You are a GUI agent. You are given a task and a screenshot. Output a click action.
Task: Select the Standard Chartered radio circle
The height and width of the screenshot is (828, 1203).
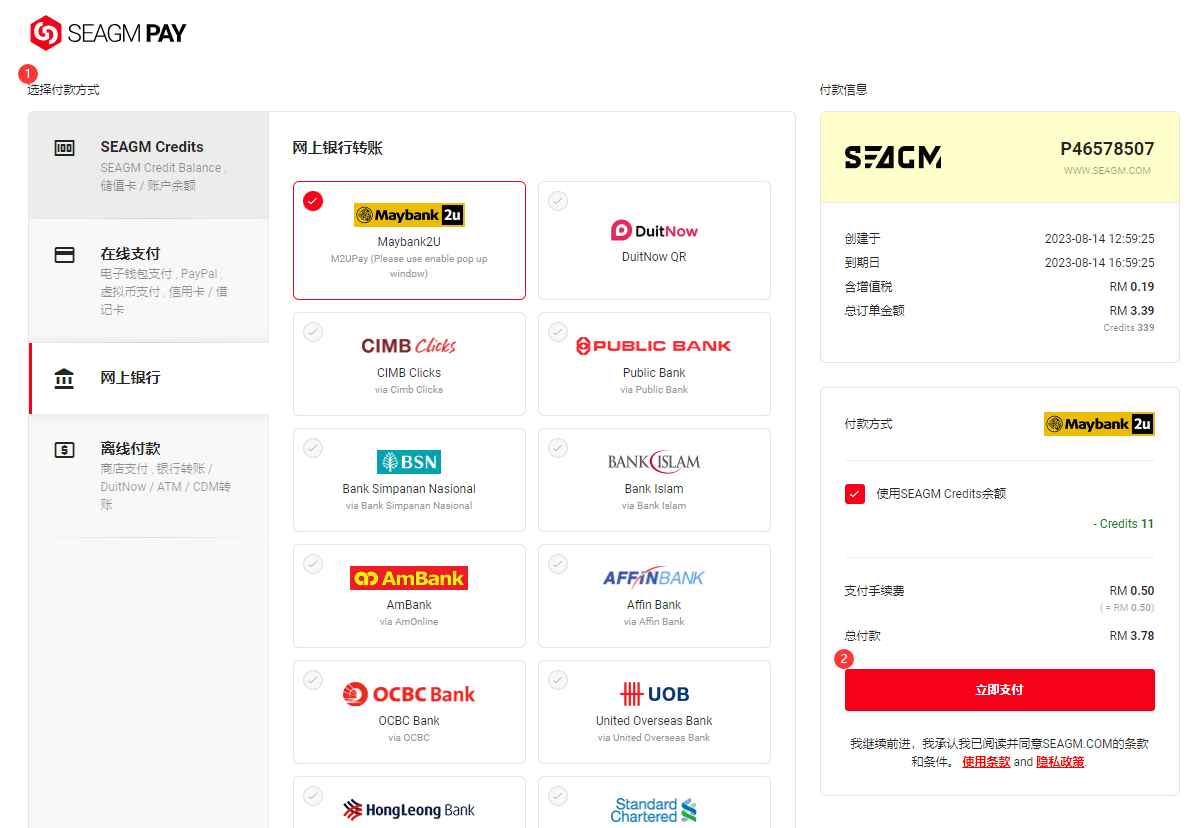point(558,796)
